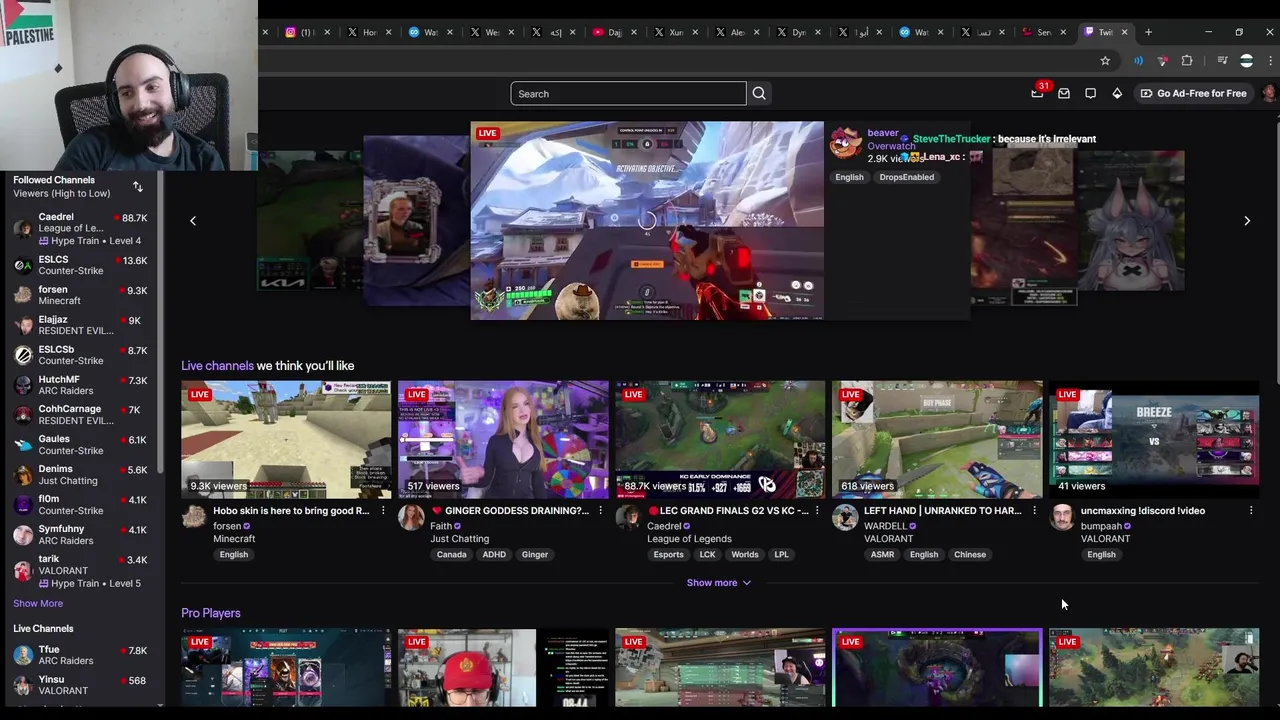The image size is (1280, 720).
Task: Open bumpaah BREEZE stream thumbnail
Action: click(1154, 439)
